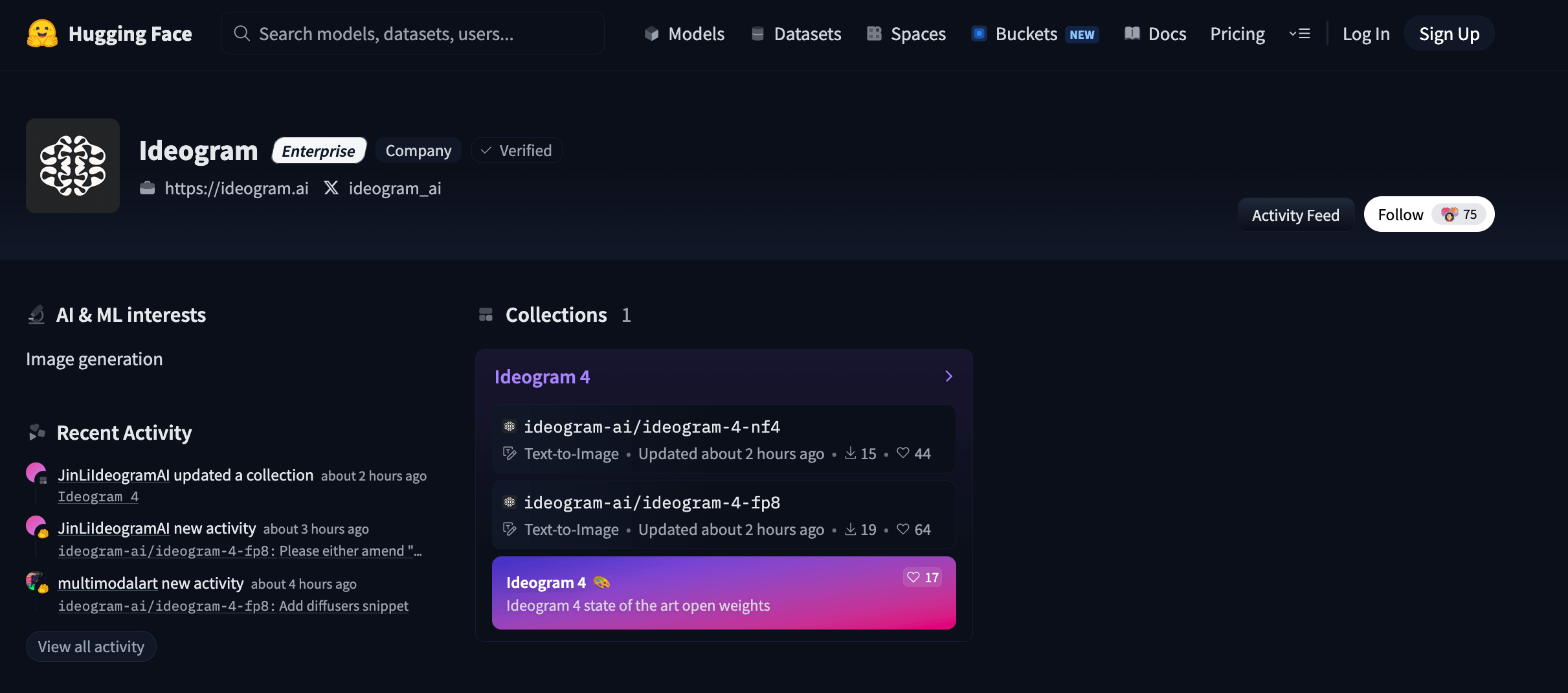This screenshot has width=1568, height=693.
Task: Click the Ideogram organization name heading
Action: (198, 150)
